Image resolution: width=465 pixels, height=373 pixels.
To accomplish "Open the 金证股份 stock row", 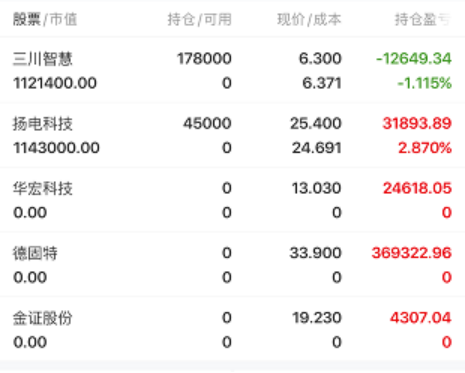I will [232, 329].
